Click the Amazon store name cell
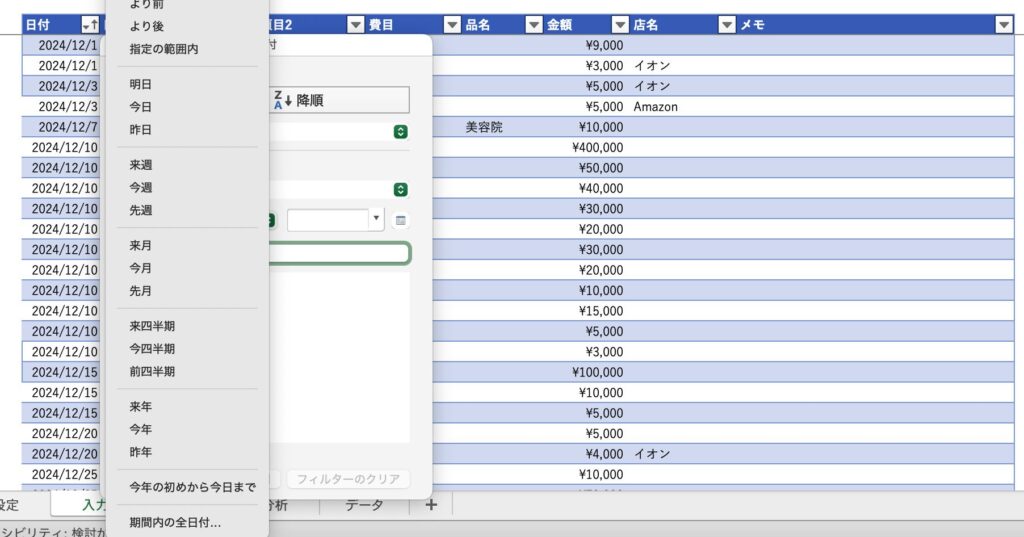Image resolution: width=1024 pixels, height=537 pixels. 655,107
